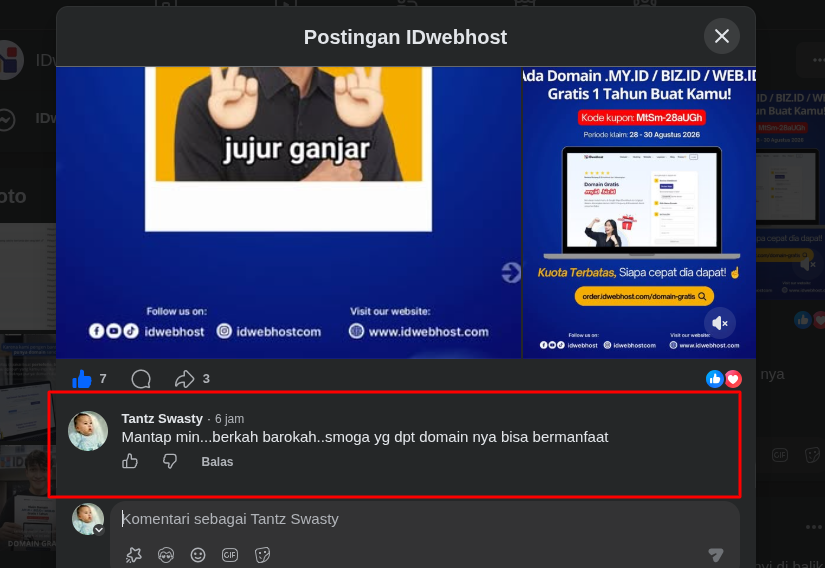The width and height of the screenshot is (825, 568).
Task: View the like reaction summary icon
Action: 715,379
